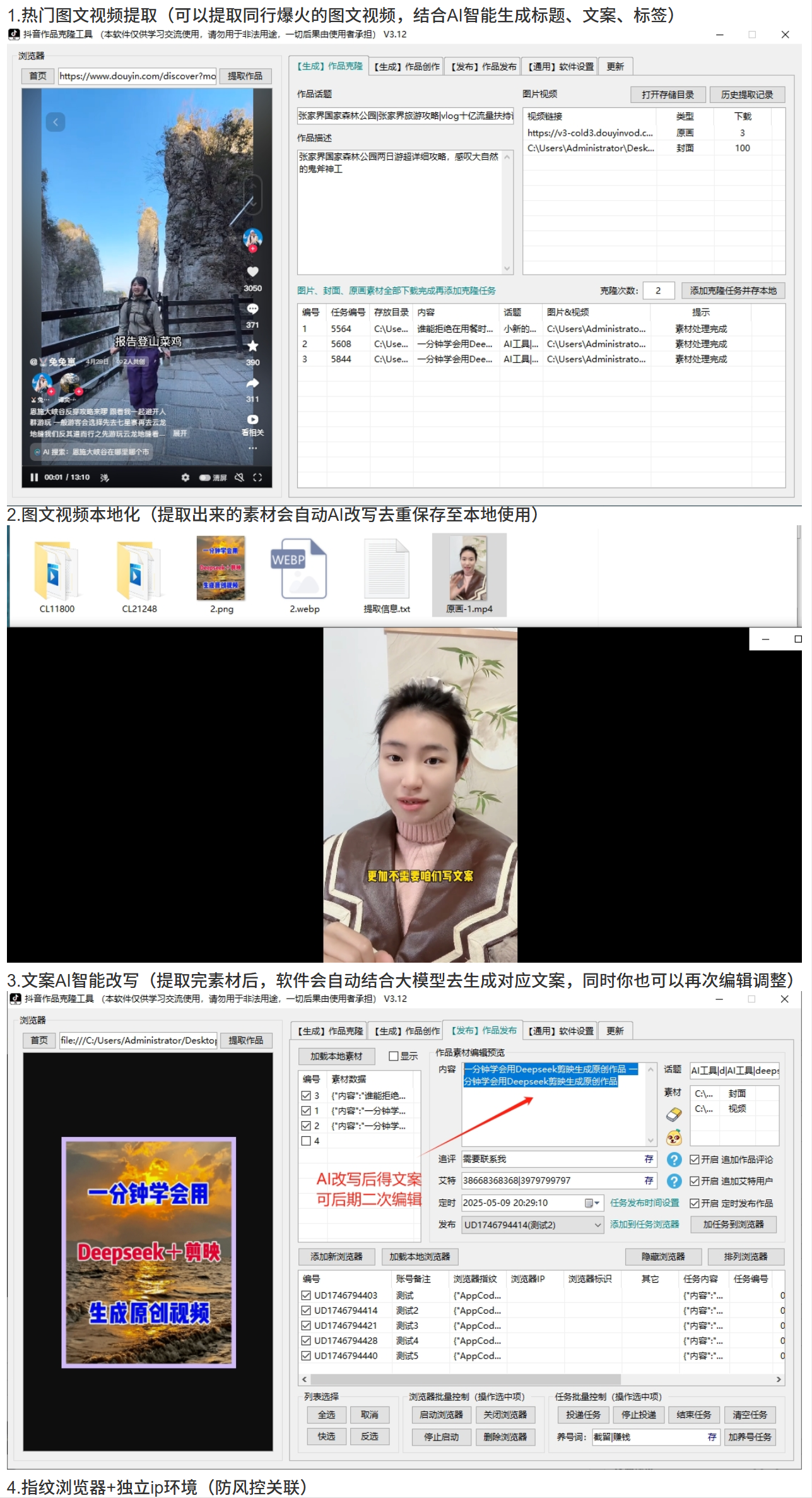Switch to 【发布】作品发布 tab in upper window

click(483, 66)
